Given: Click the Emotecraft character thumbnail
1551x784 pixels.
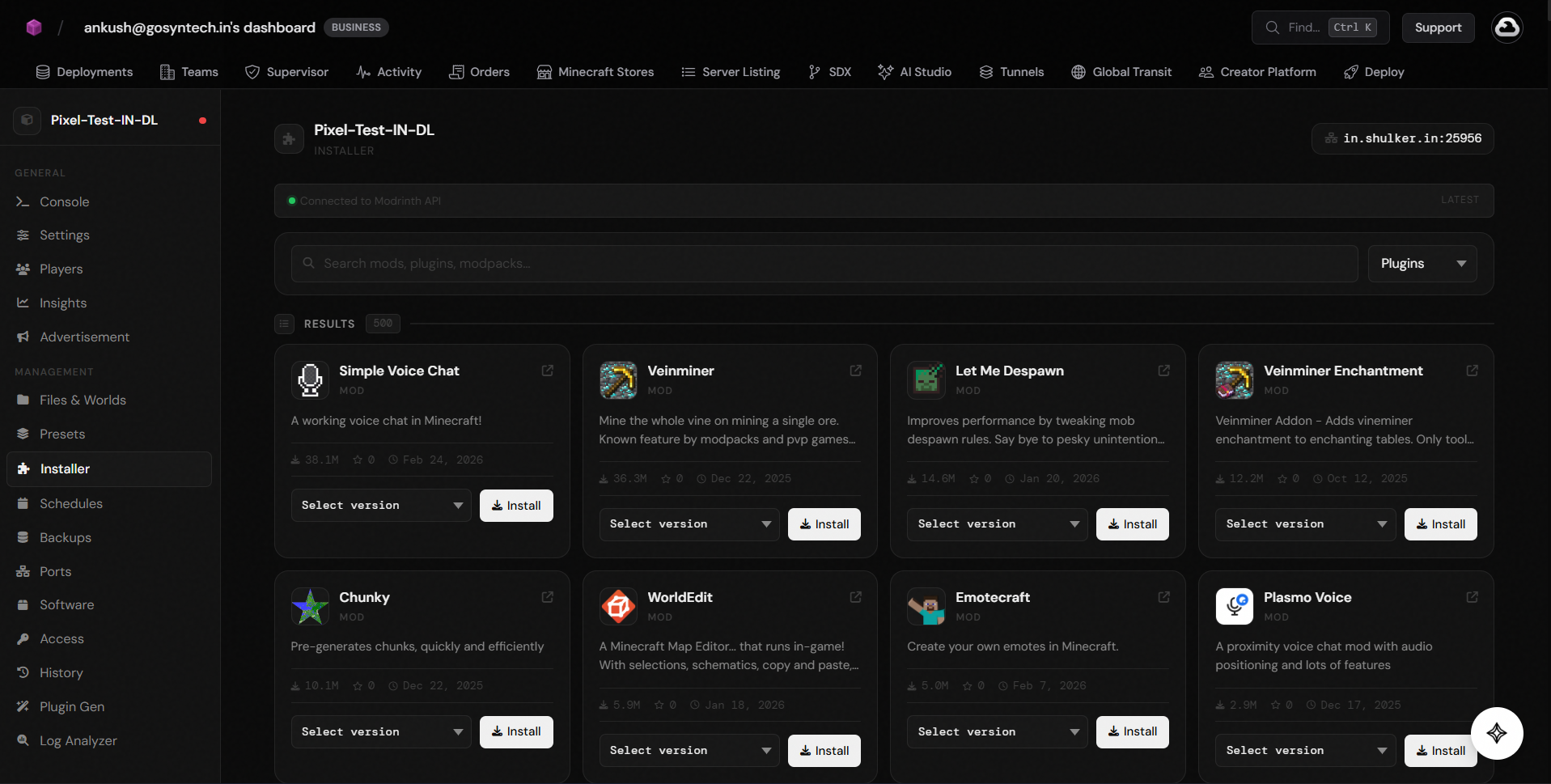Looking at the screenshot, I should [926, 607].
